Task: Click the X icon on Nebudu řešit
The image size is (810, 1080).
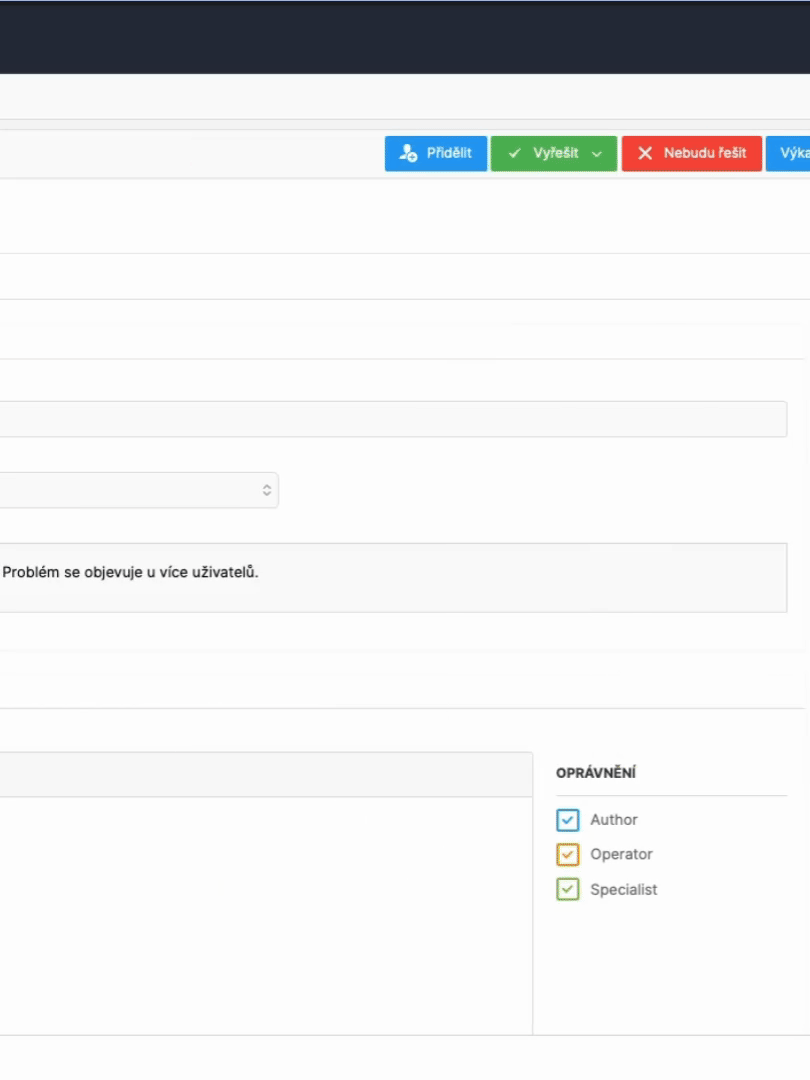Action: 645,154
